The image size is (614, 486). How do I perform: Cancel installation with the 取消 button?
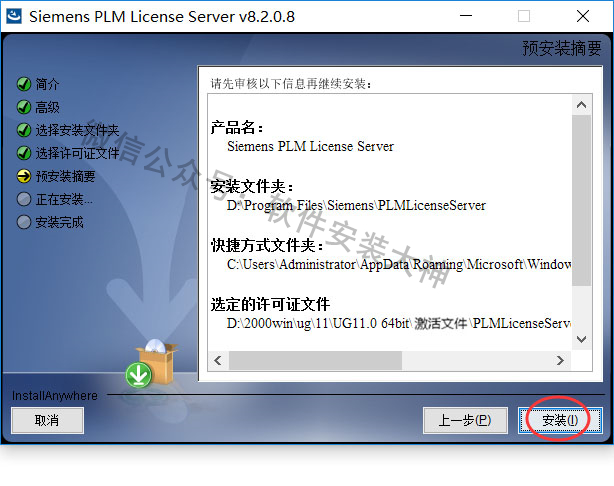(47, 420)
